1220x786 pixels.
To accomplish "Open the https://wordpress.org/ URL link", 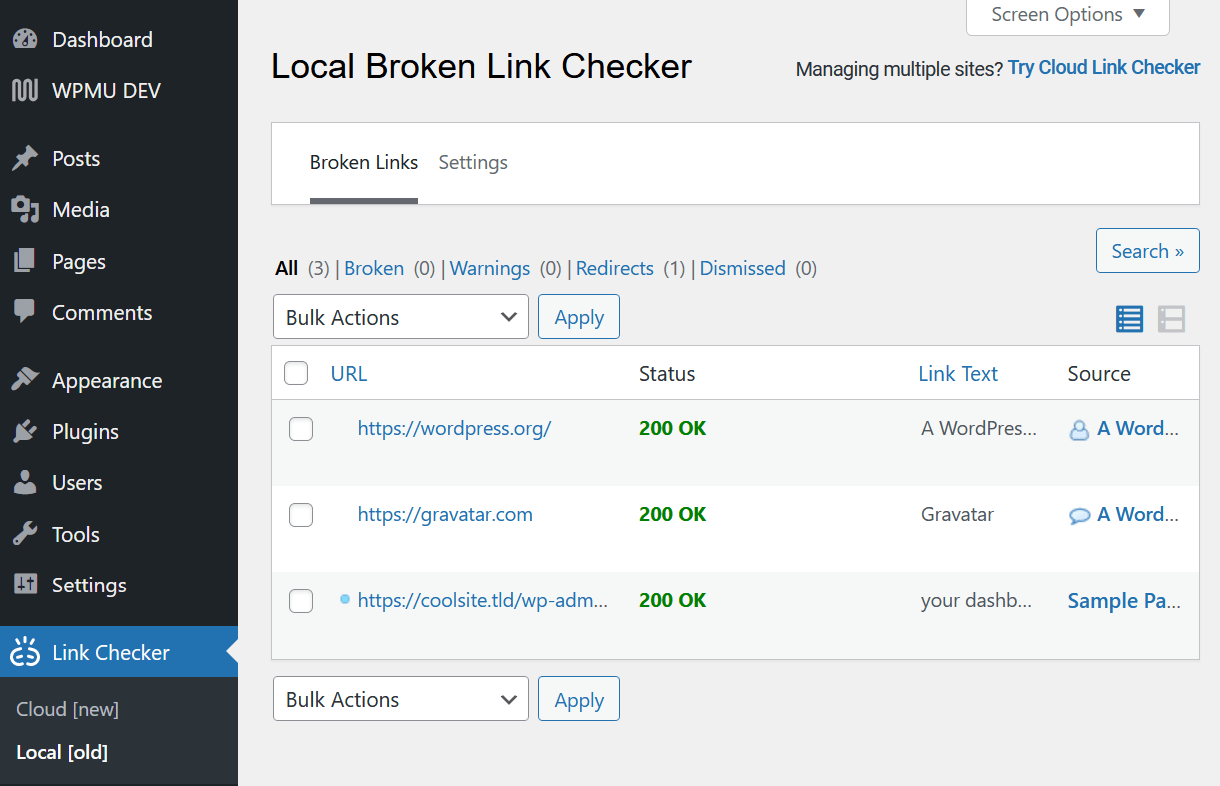I will pyautogui.click(x=455, y=428).
